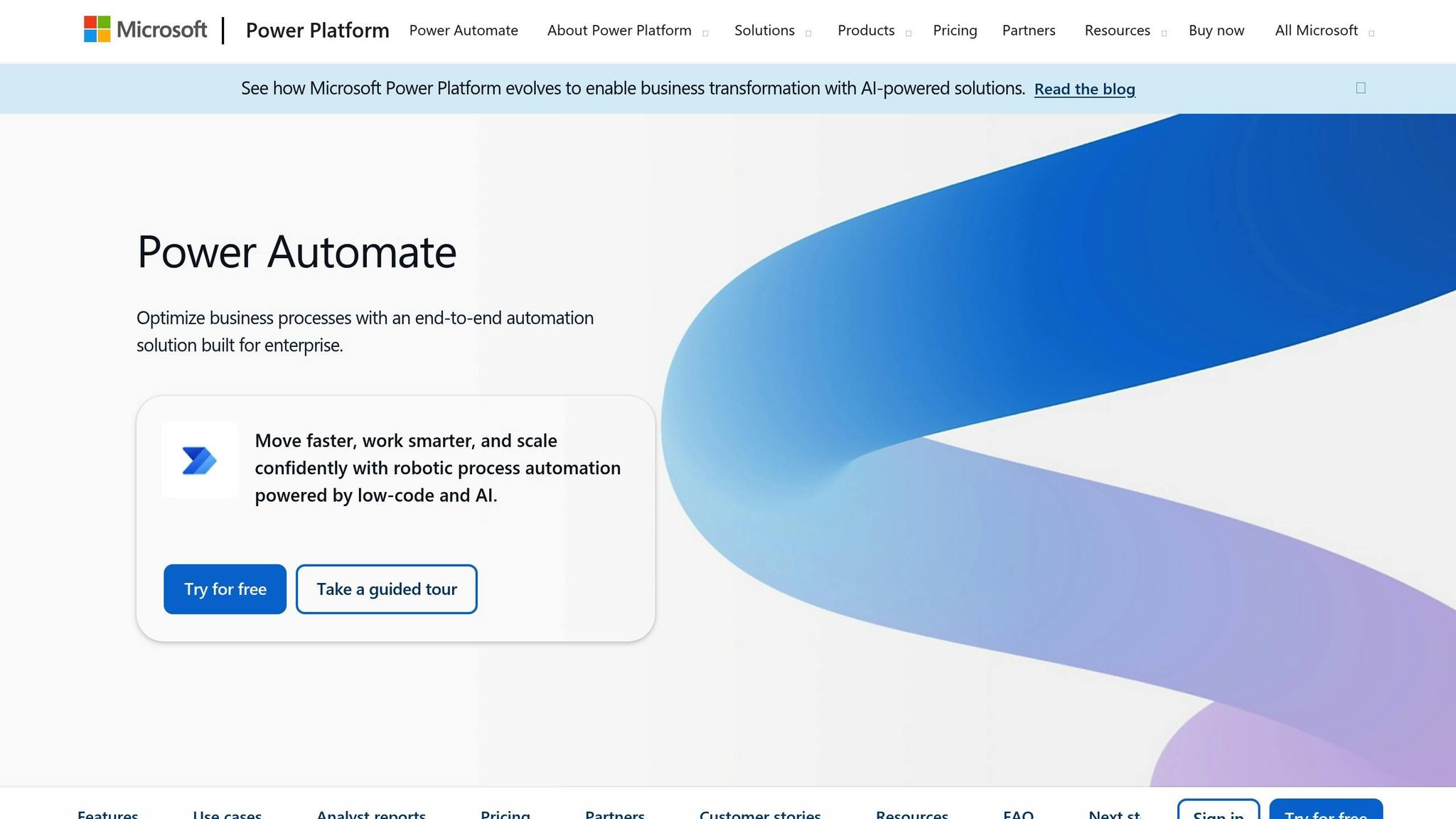Open the Pricing page from top navigation
Viewport: 1456px width, 819px height.
click(x=955, y=31)
